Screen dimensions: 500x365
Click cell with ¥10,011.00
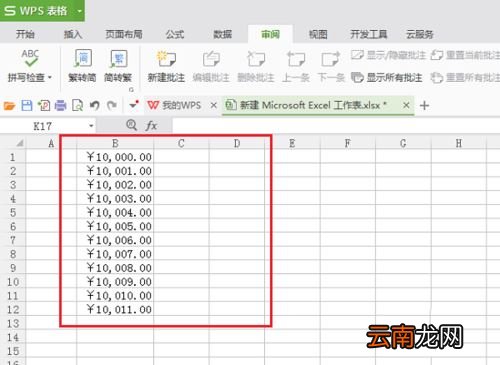(x=115, y=310)
